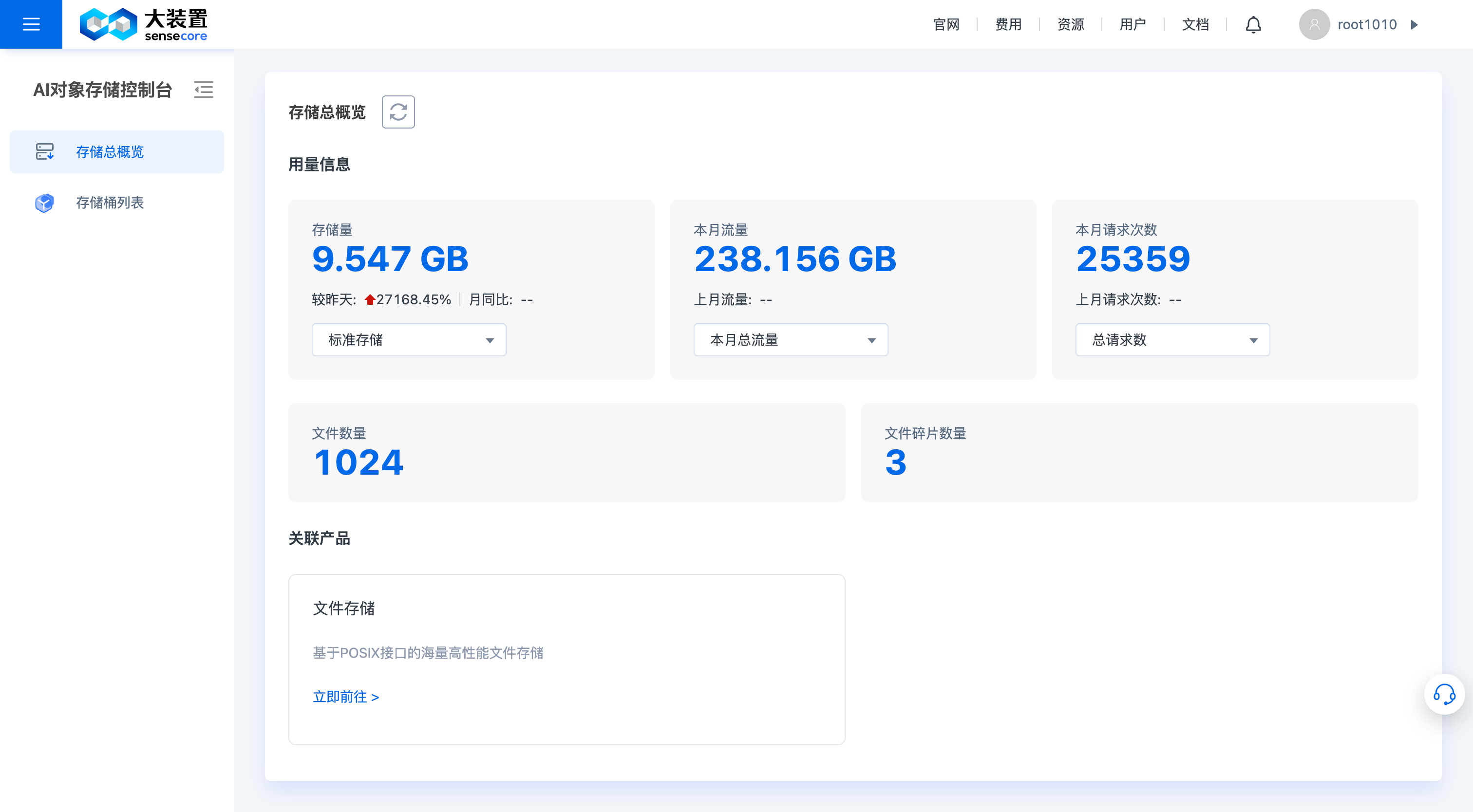Image resolution: width=1473 pixels, height=812 pixels.
Task: Navigate to the 费用 menu item
Action: click(x=1009, y=24)
